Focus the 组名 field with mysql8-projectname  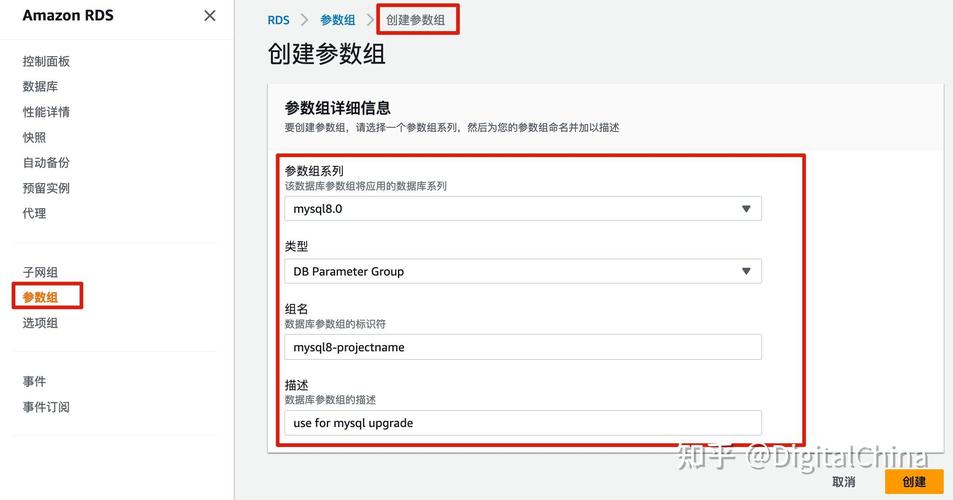523,347
